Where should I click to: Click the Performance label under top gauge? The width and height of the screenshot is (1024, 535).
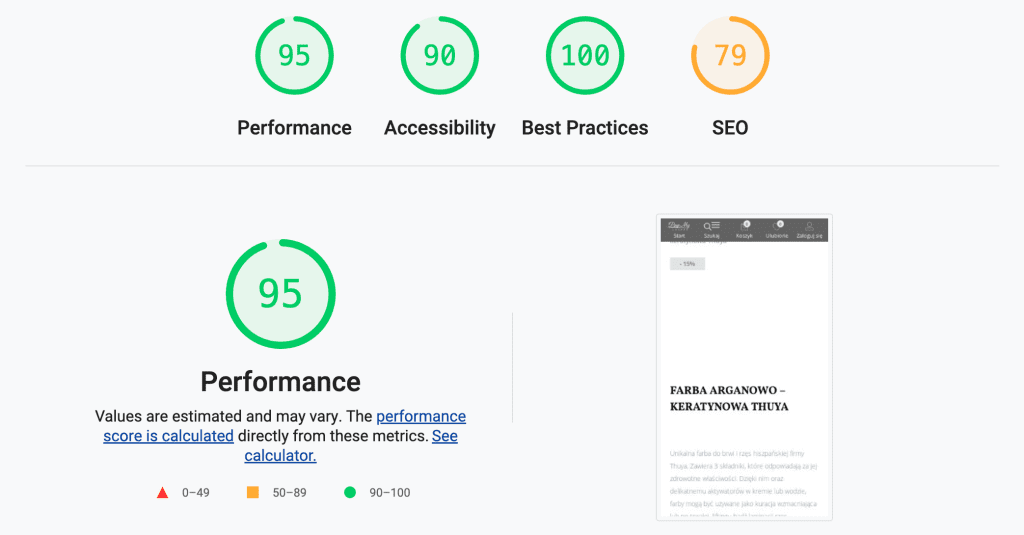[294, 127]
